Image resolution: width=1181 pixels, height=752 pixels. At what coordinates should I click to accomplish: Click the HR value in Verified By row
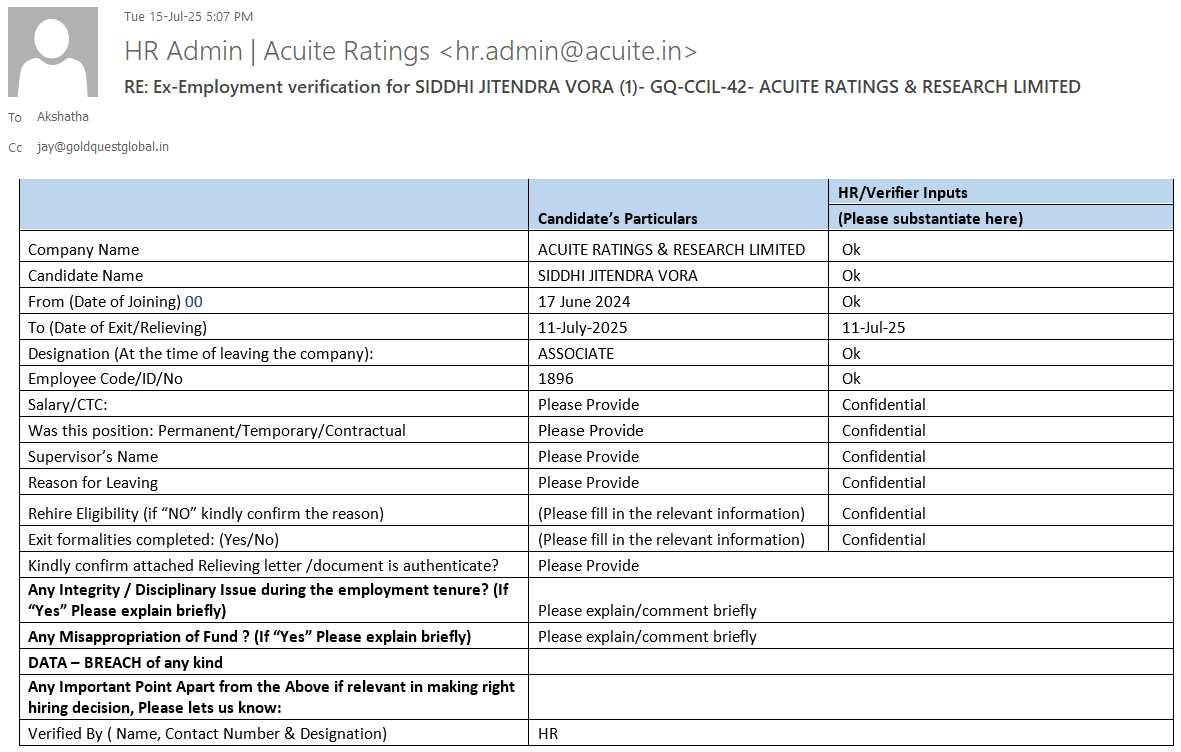coord(548,734)
